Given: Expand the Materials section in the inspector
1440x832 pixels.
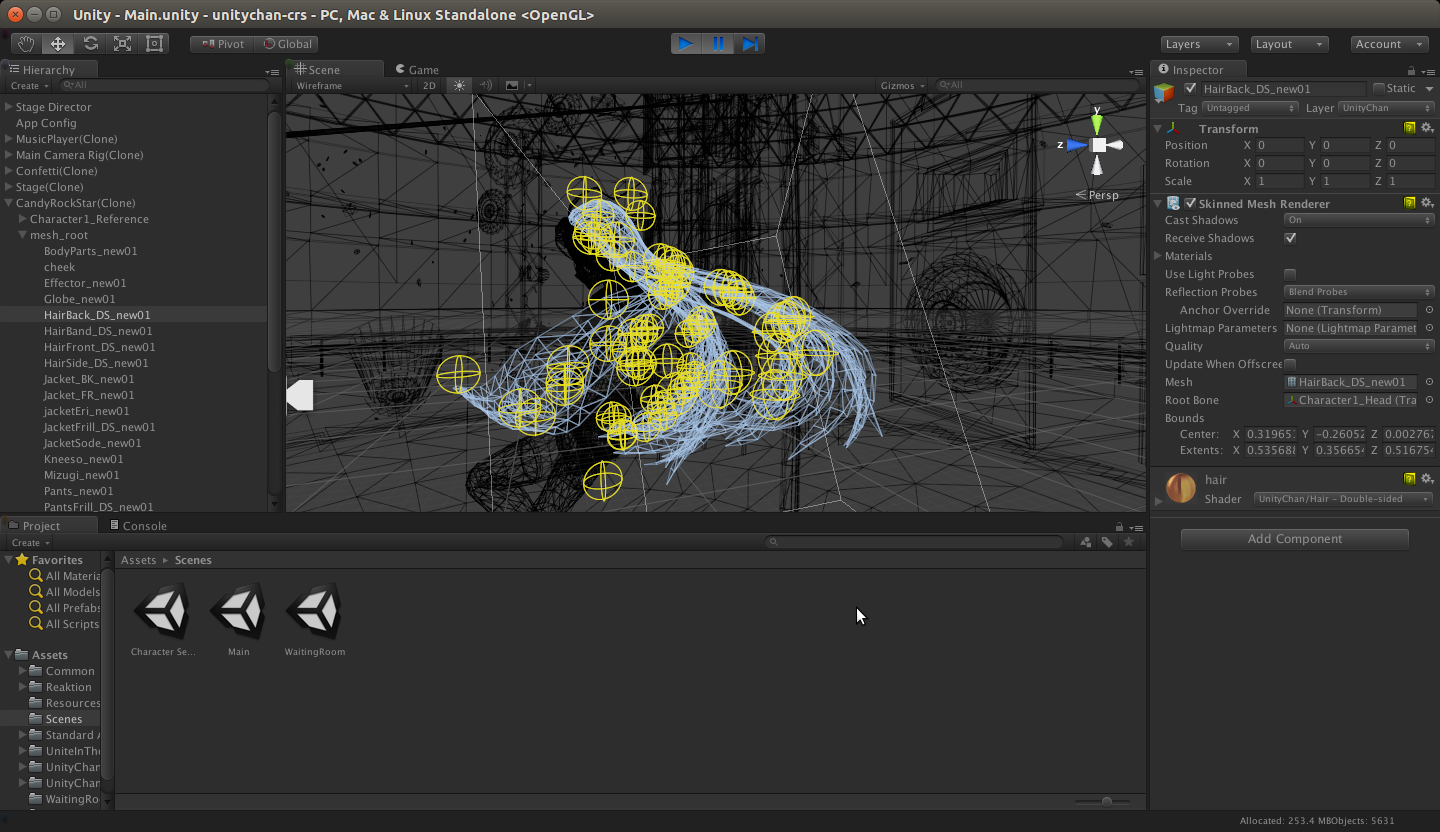Looking at the screenshot, I should [1160, 256].
